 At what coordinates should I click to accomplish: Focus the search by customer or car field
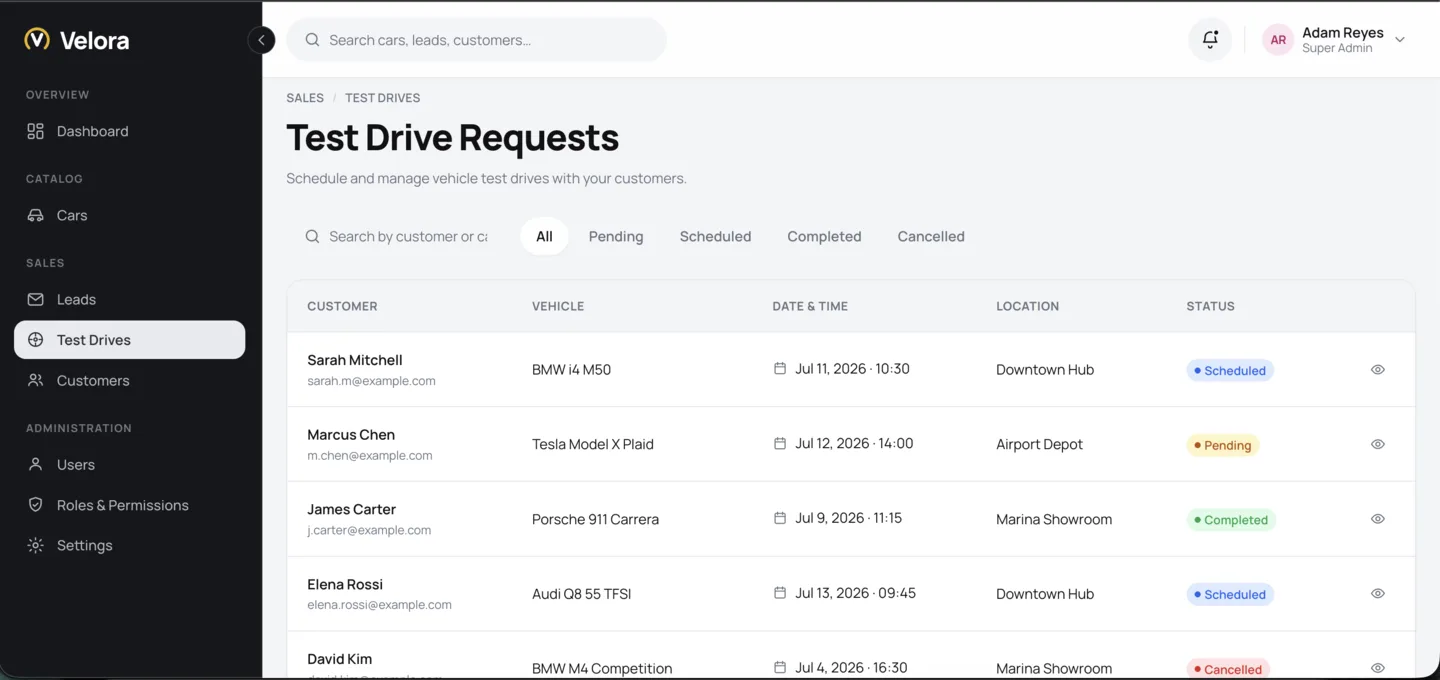pyautogui.click(x=397, y=236)
